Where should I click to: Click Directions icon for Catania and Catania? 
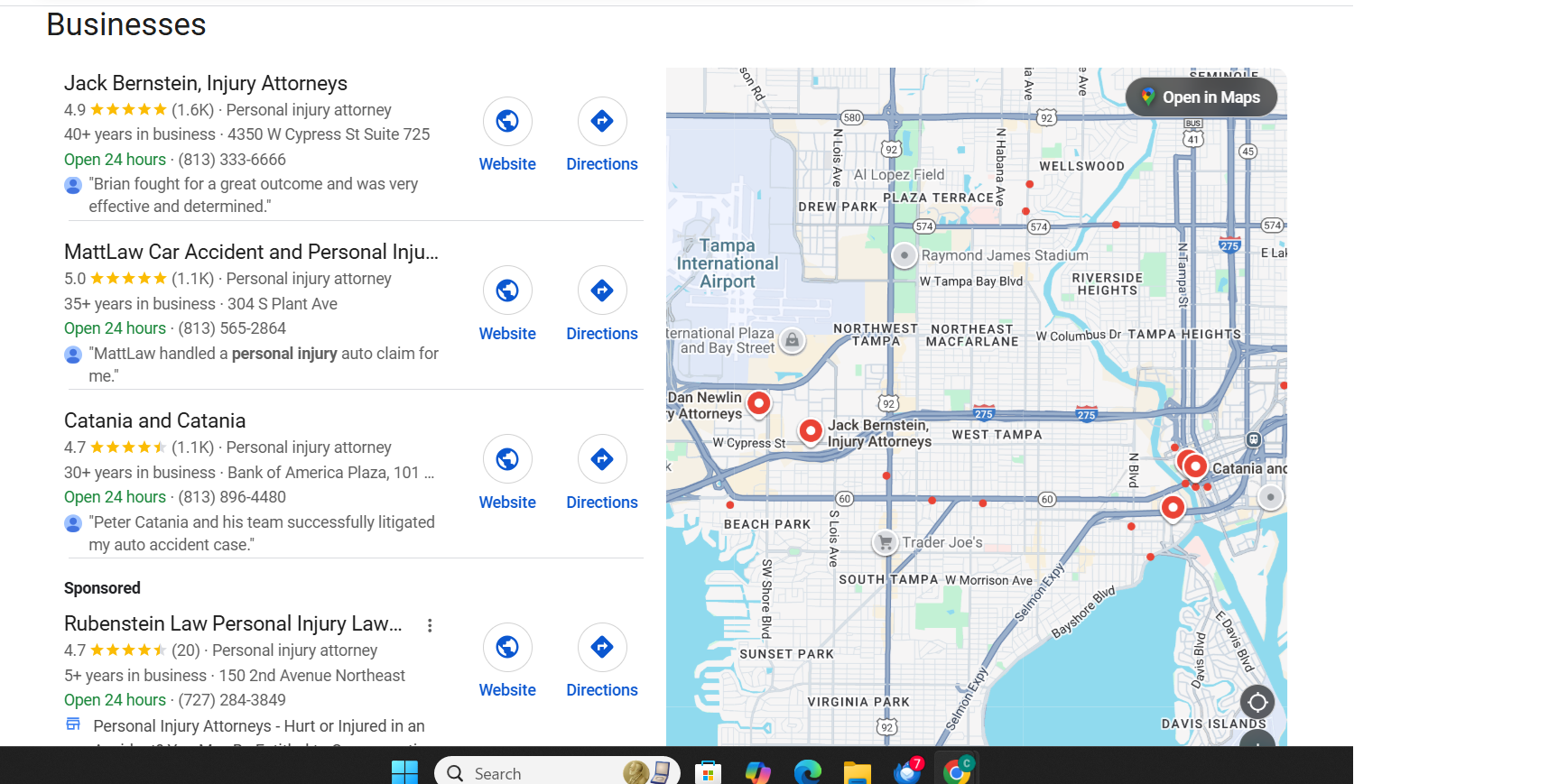[x=602, y=459]
